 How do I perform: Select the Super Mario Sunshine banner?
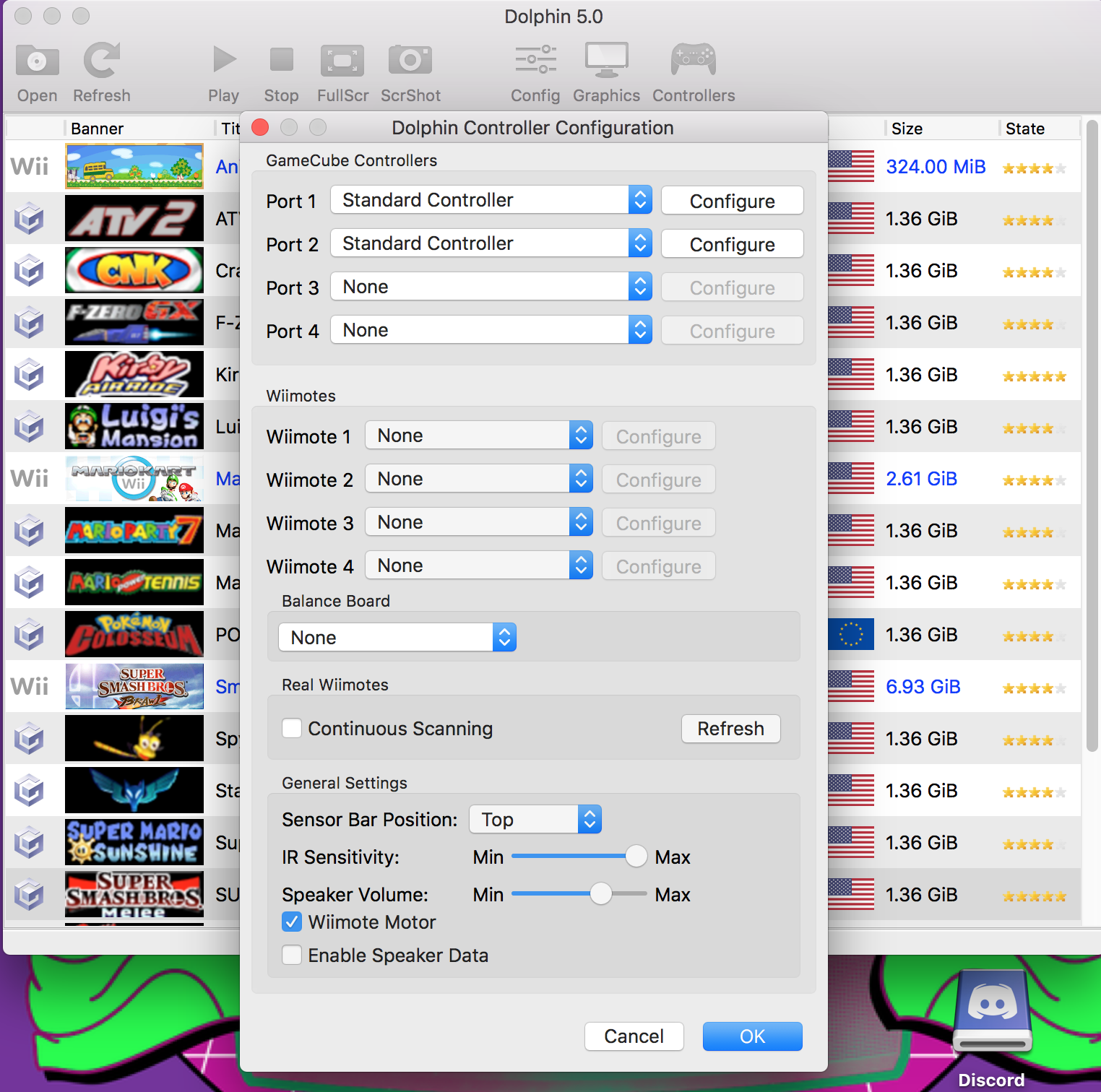point(134,842)
